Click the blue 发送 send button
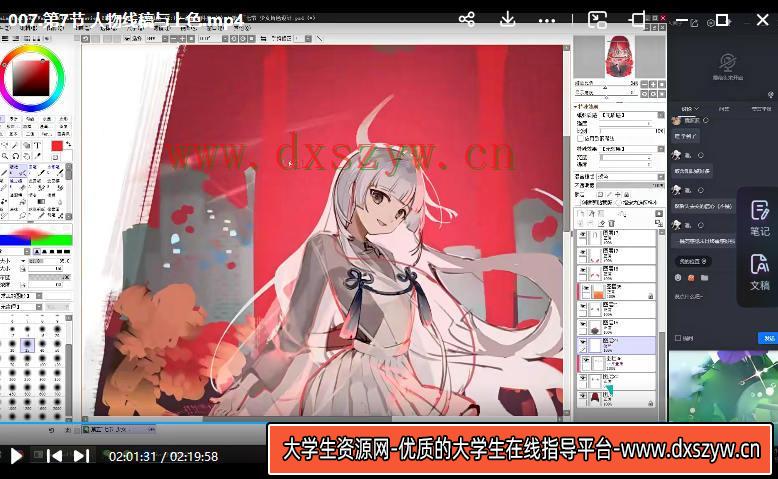 click(x=768, y=338)
